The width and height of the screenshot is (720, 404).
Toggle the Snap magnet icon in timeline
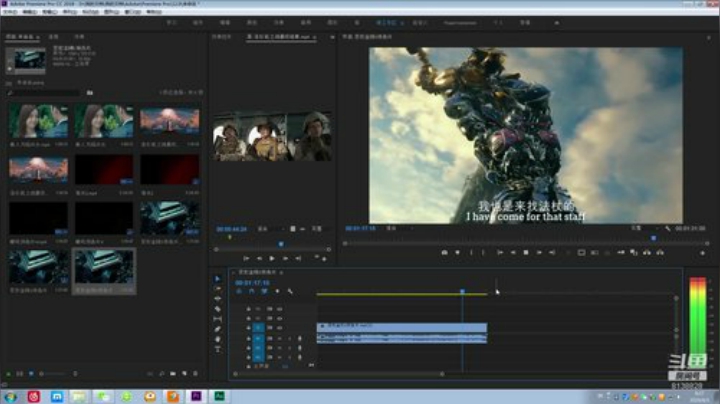coord(252,291)
